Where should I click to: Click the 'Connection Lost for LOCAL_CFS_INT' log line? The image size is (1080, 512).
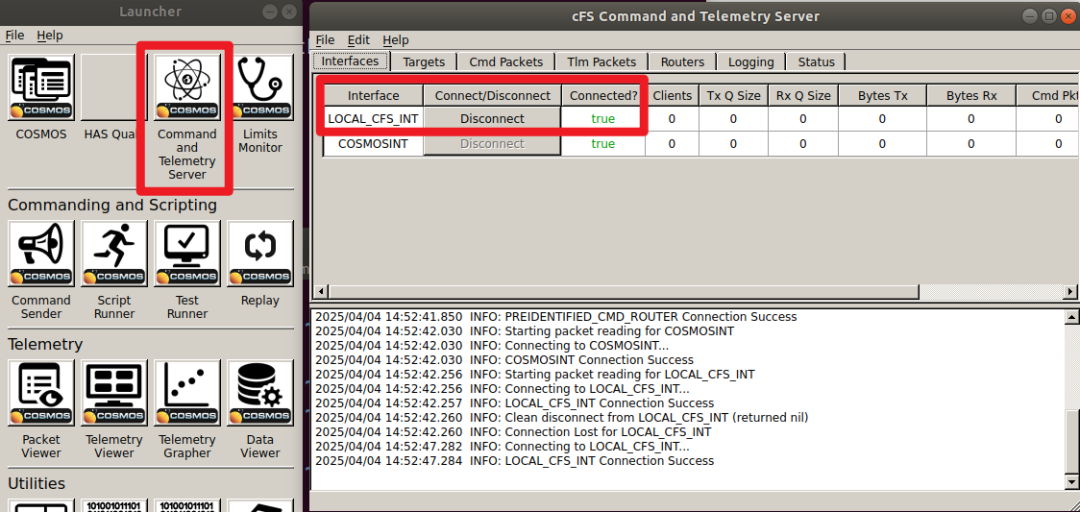click(513, 432)
